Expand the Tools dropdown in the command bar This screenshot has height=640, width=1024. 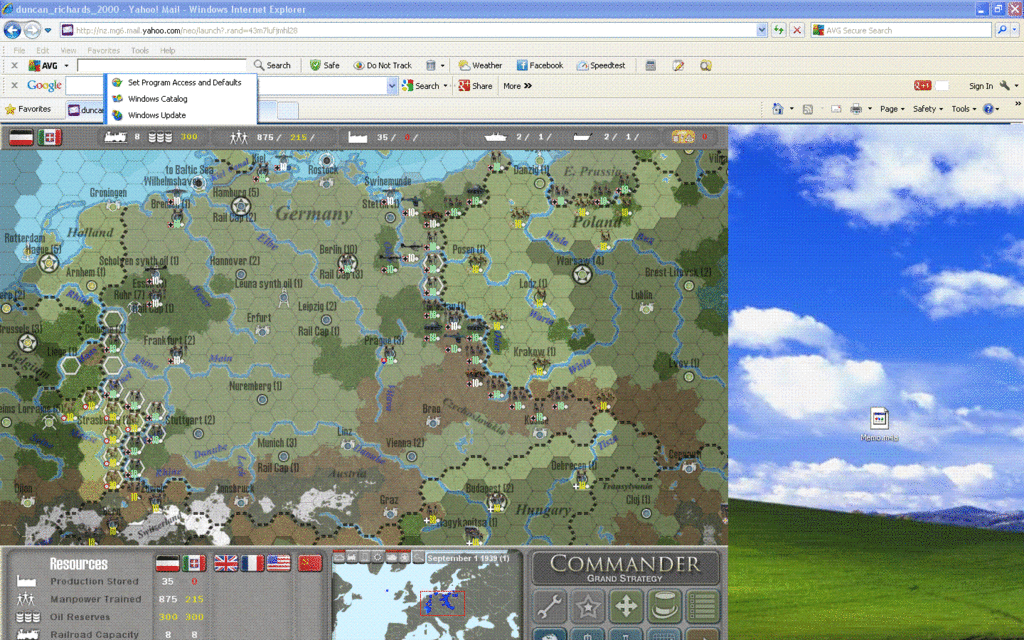(x=964, y=109)
